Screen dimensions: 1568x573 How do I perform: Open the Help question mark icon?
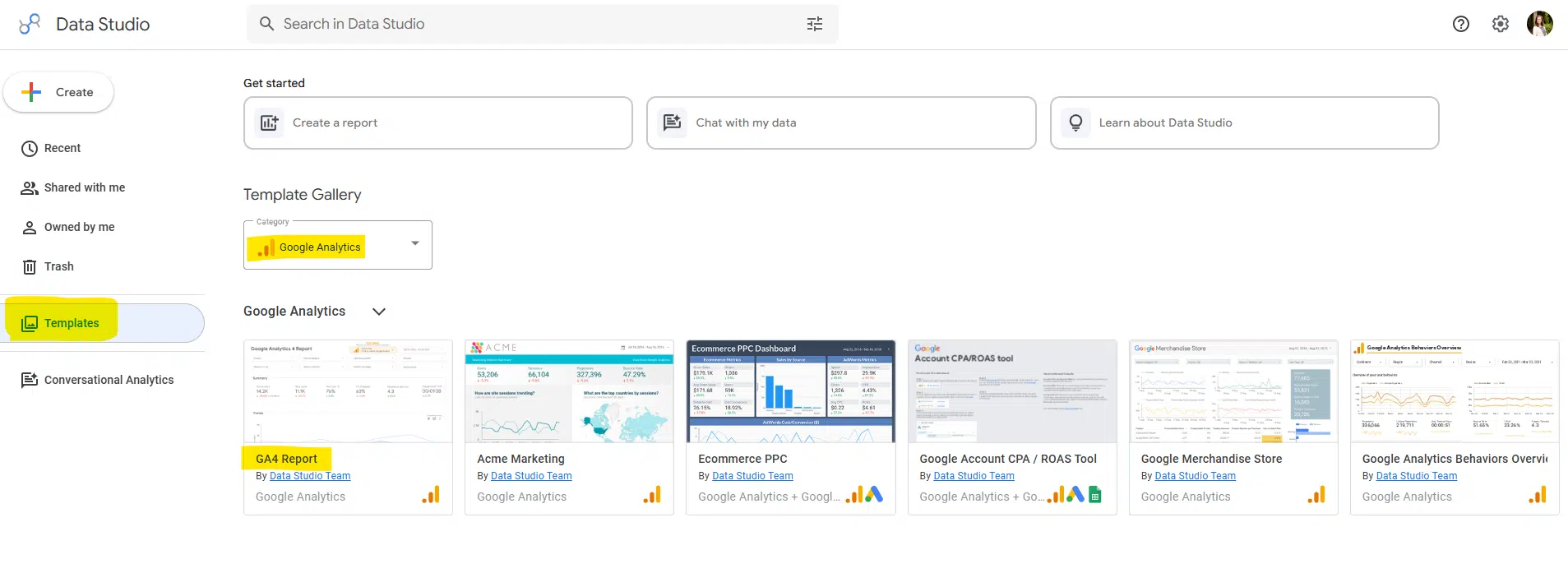pyautogui.click(x=1461, y=24)
